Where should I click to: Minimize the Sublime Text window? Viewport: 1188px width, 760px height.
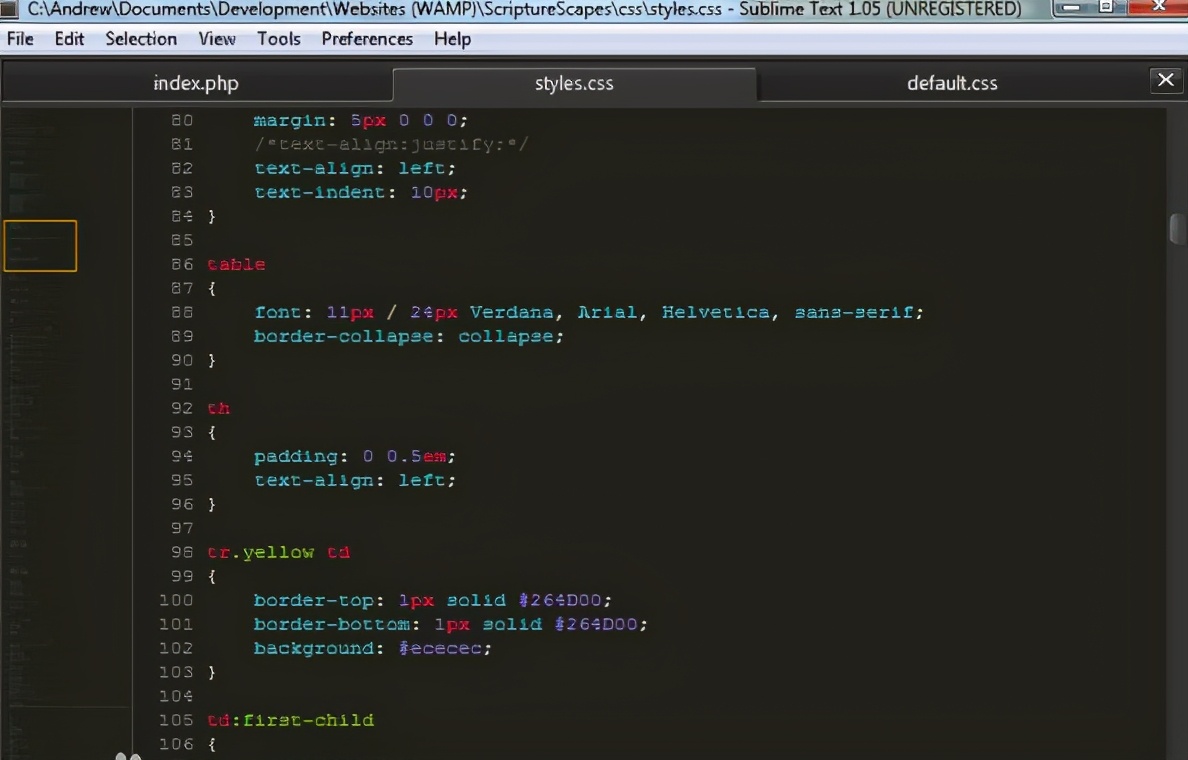click(1072, 8)
